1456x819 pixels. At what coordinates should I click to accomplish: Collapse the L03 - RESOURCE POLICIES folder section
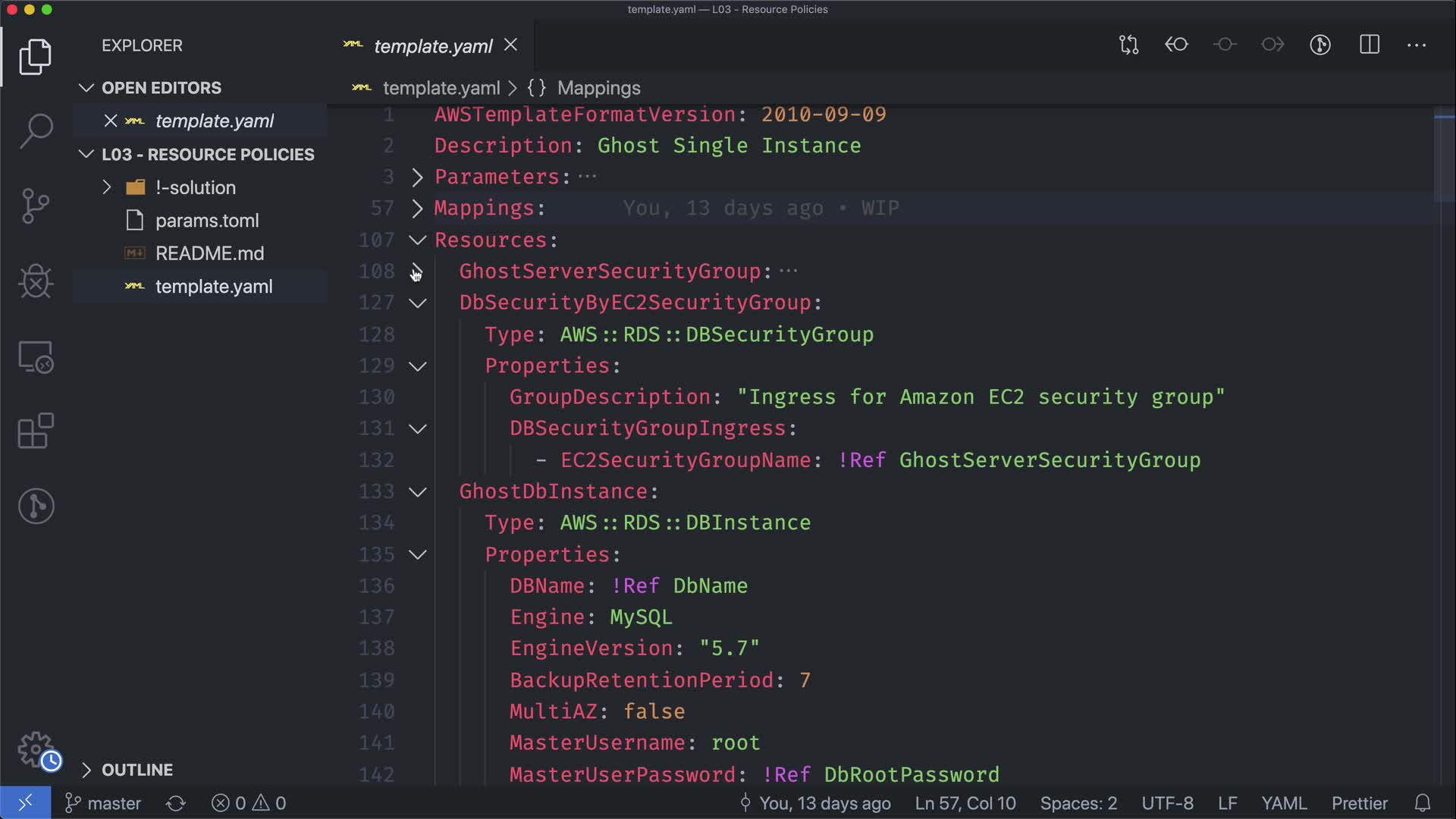pyautogui.click(x=86, y=155)
